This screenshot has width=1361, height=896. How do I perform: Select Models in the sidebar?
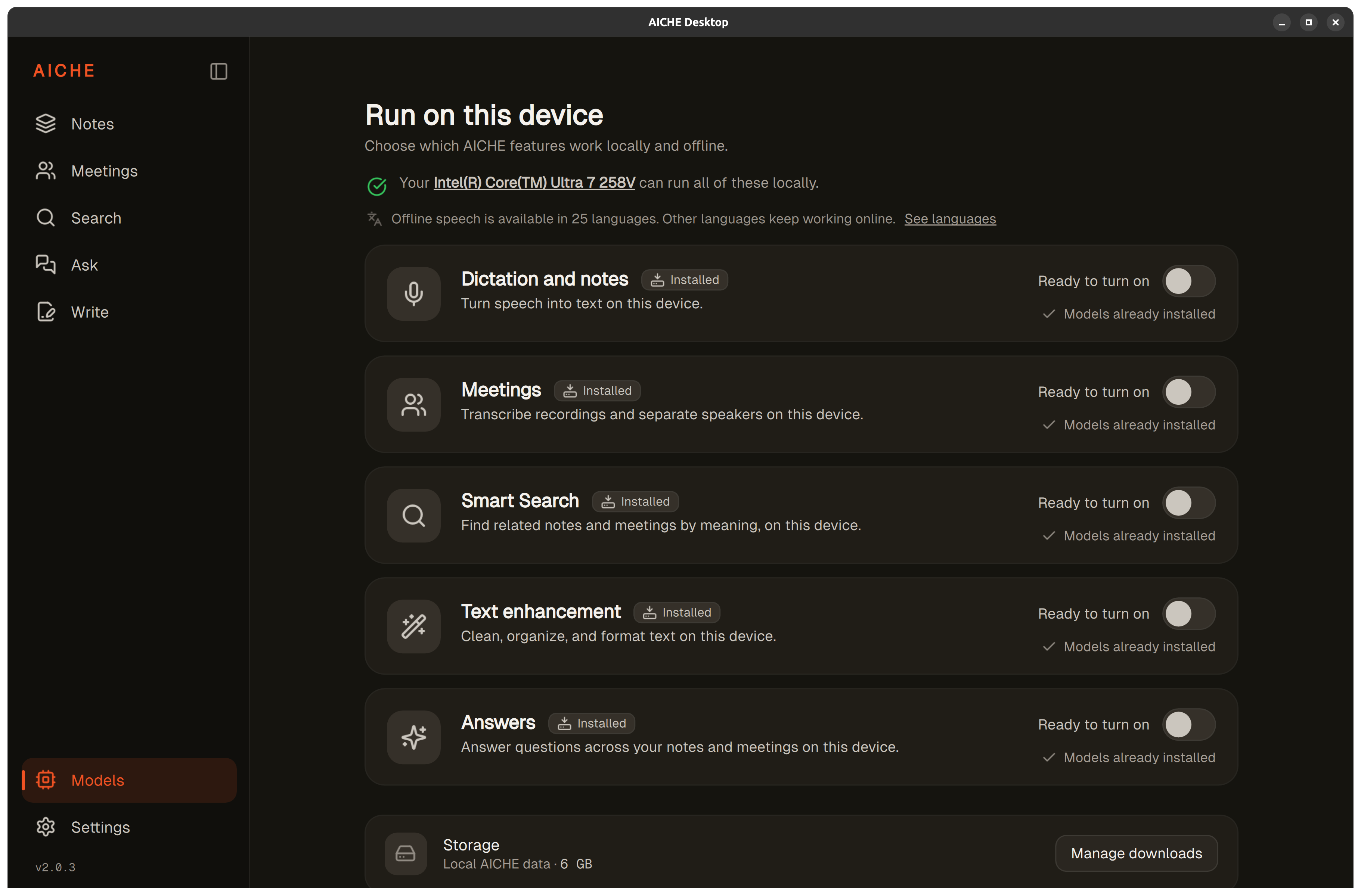coord(129,780)
